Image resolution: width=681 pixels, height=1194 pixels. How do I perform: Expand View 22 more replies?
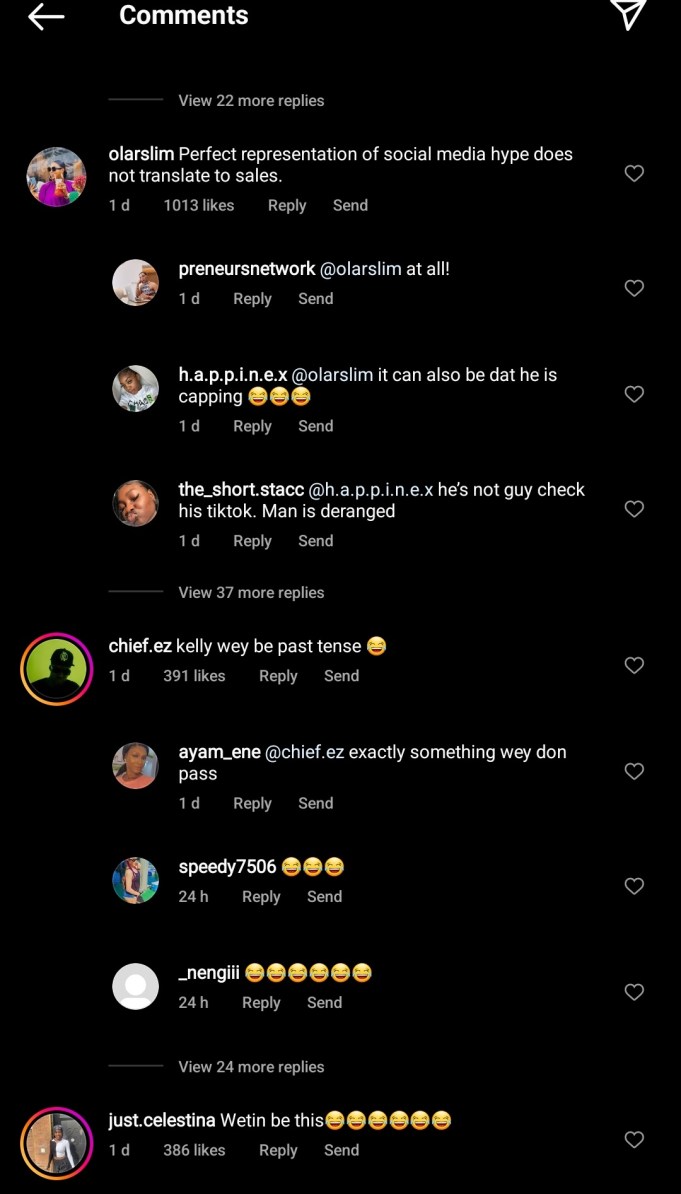tap(251, 100)
